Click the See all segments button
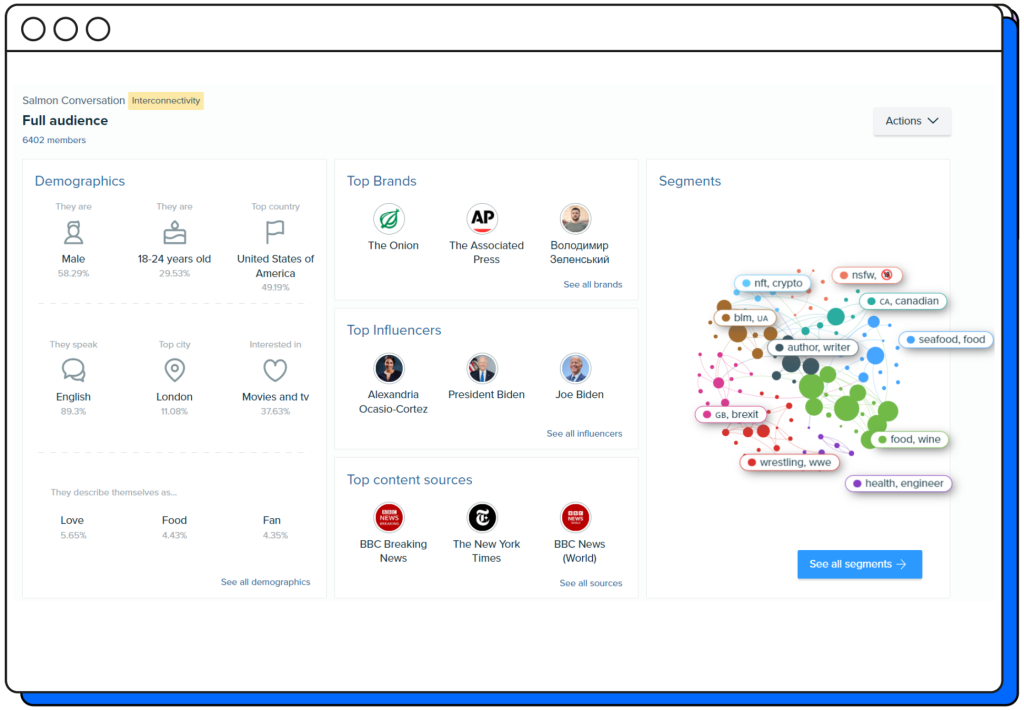 [x=859, y=564]
